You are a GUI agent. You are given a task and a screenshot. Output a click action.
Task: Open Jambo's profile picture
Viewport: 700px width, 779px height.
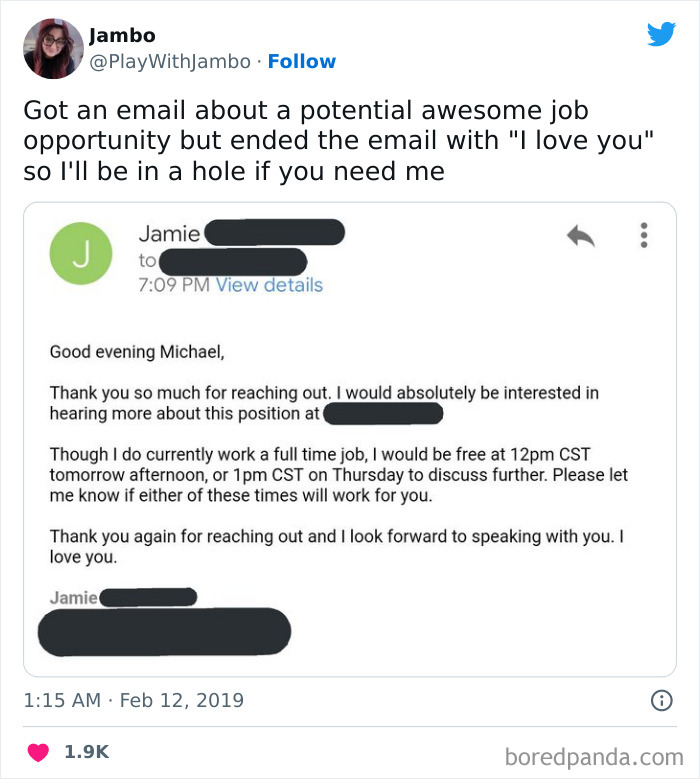click(x=52, y=48)
